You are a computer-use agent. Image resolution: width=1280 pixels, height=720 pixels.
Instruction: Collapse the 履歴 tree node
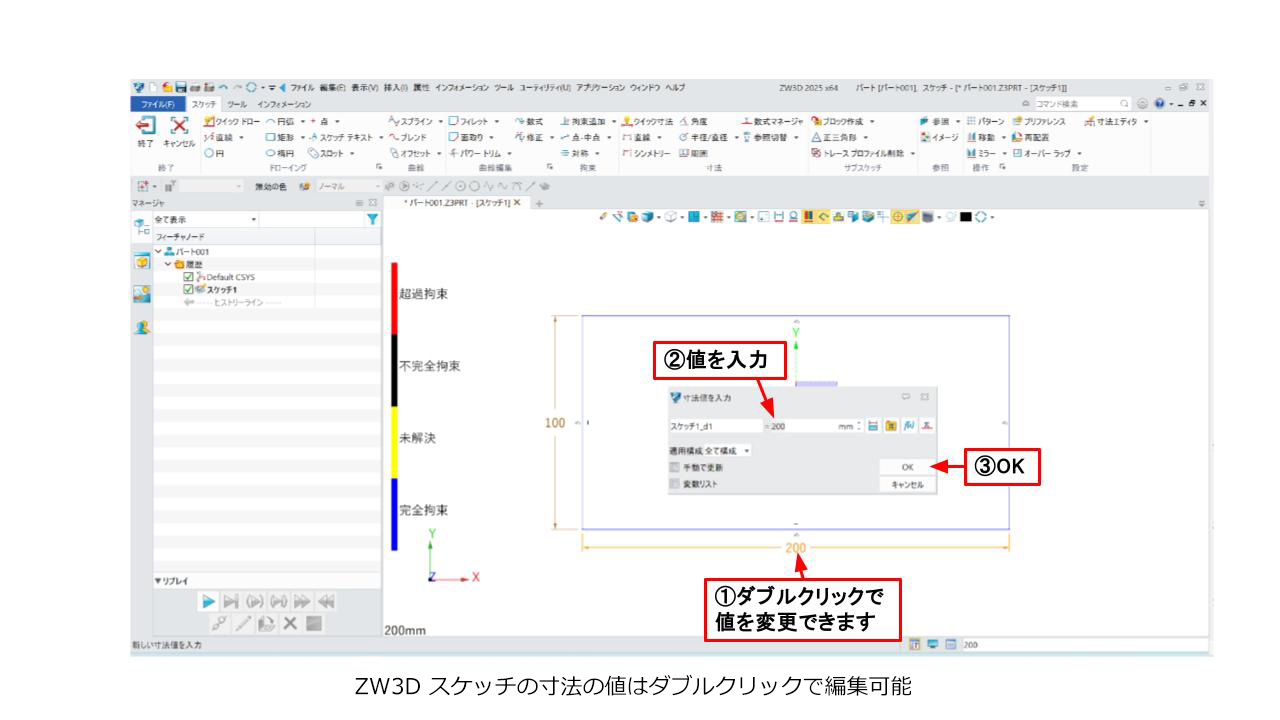168,263
